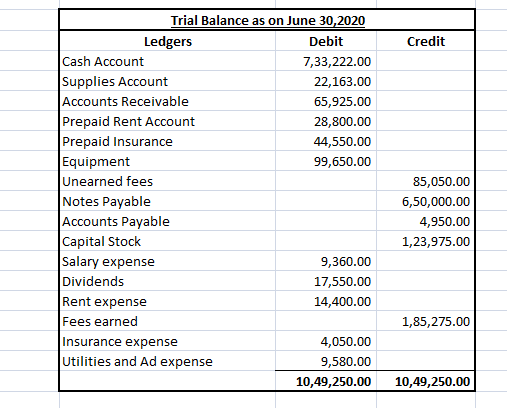507x408 pixels.
Task: Select the Cash Account cell
Action: pyautogui.click(x=168, y=61)
